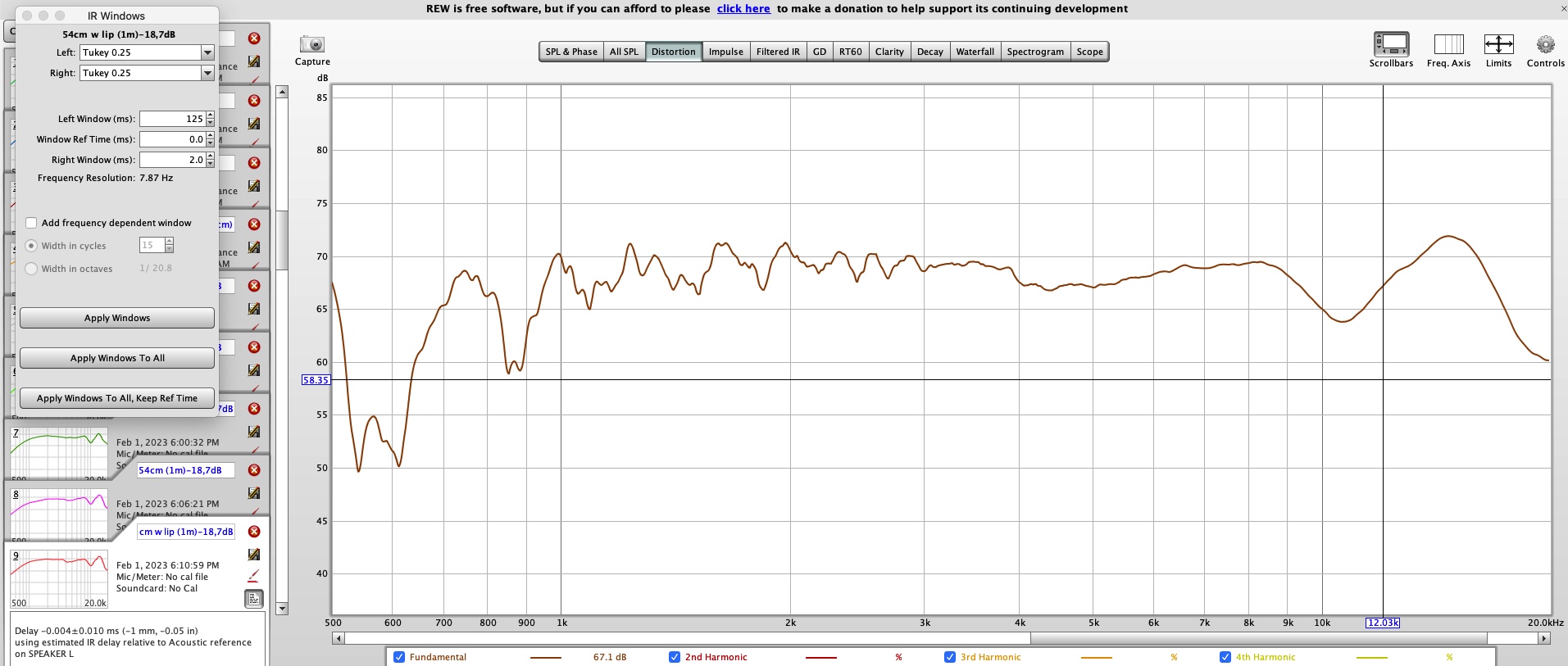Remove the '54cm (1m)-18,7dB' measurement with red X

pos(254,470)
